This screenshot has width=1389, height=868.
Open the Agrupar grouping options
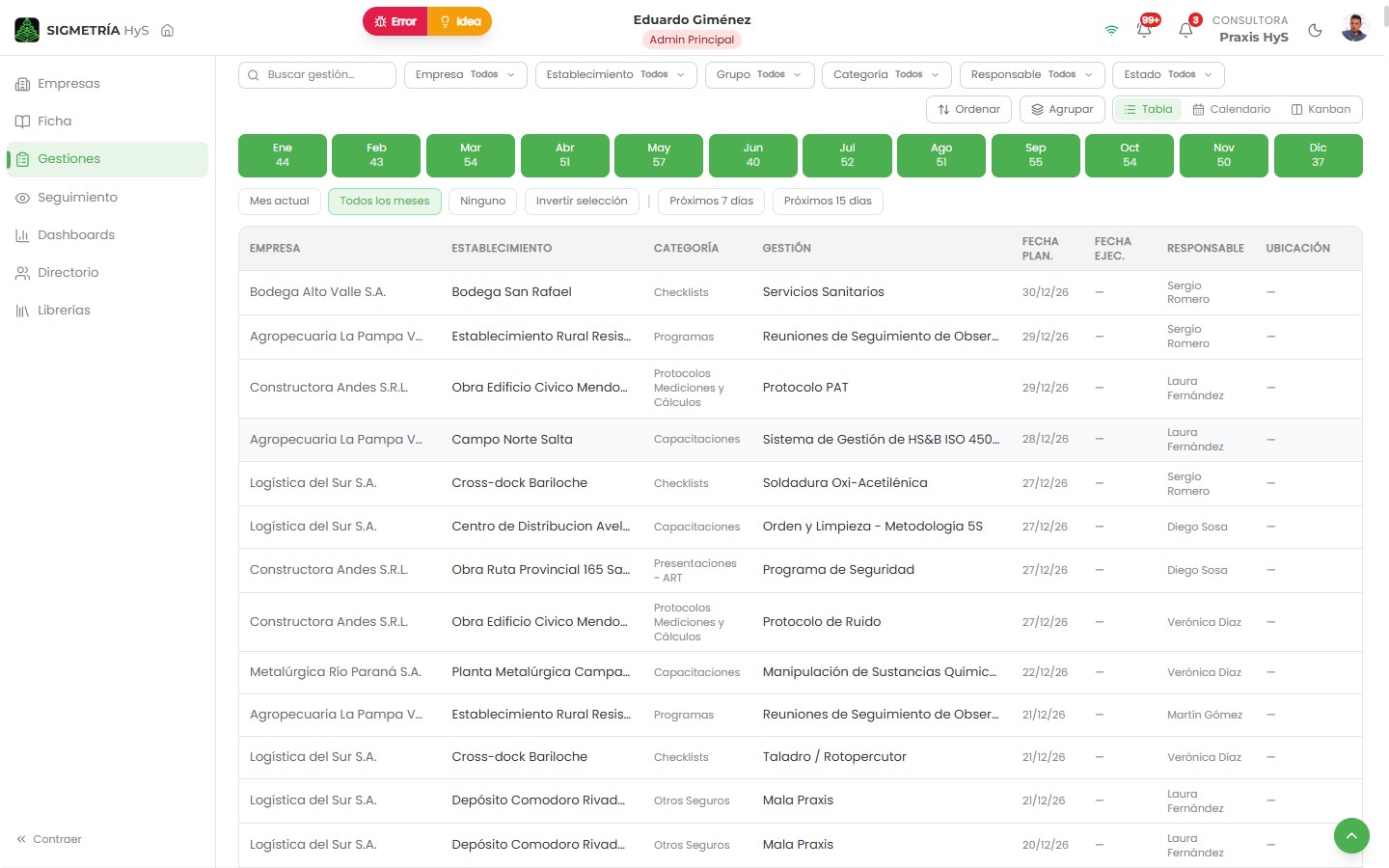click(x=1062, y=110)
